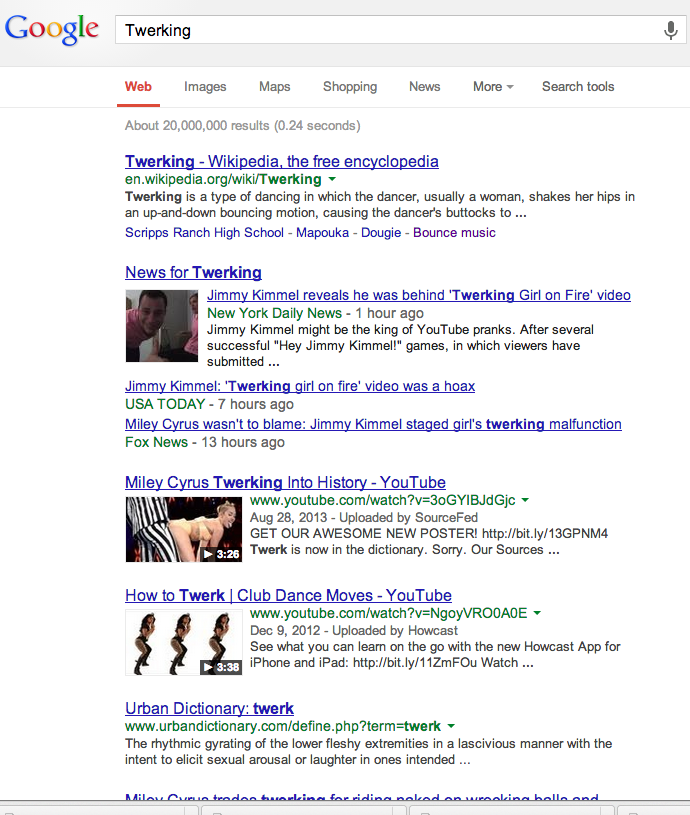The height and width of the screenshot is (815, 690).
Task: Click 'Aug 28, 2013 - Uploaded by SourceFed' text
Action: 364,518
